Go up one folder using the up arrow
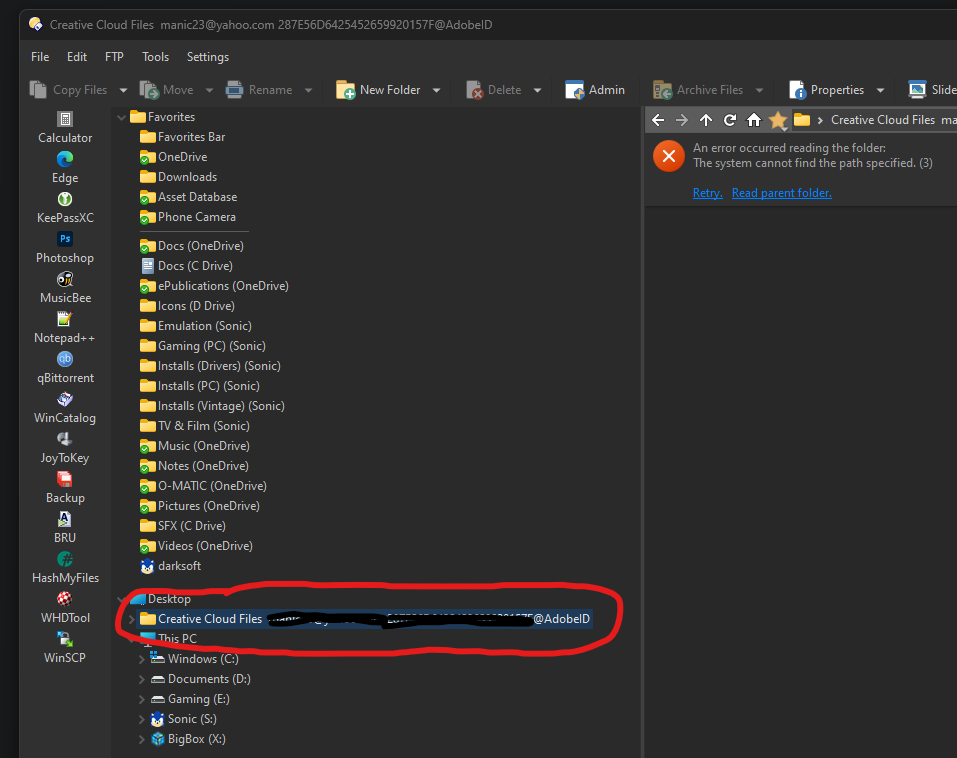Image resolution: width=957 pixels, height=758 pixels. coord(706,120)
